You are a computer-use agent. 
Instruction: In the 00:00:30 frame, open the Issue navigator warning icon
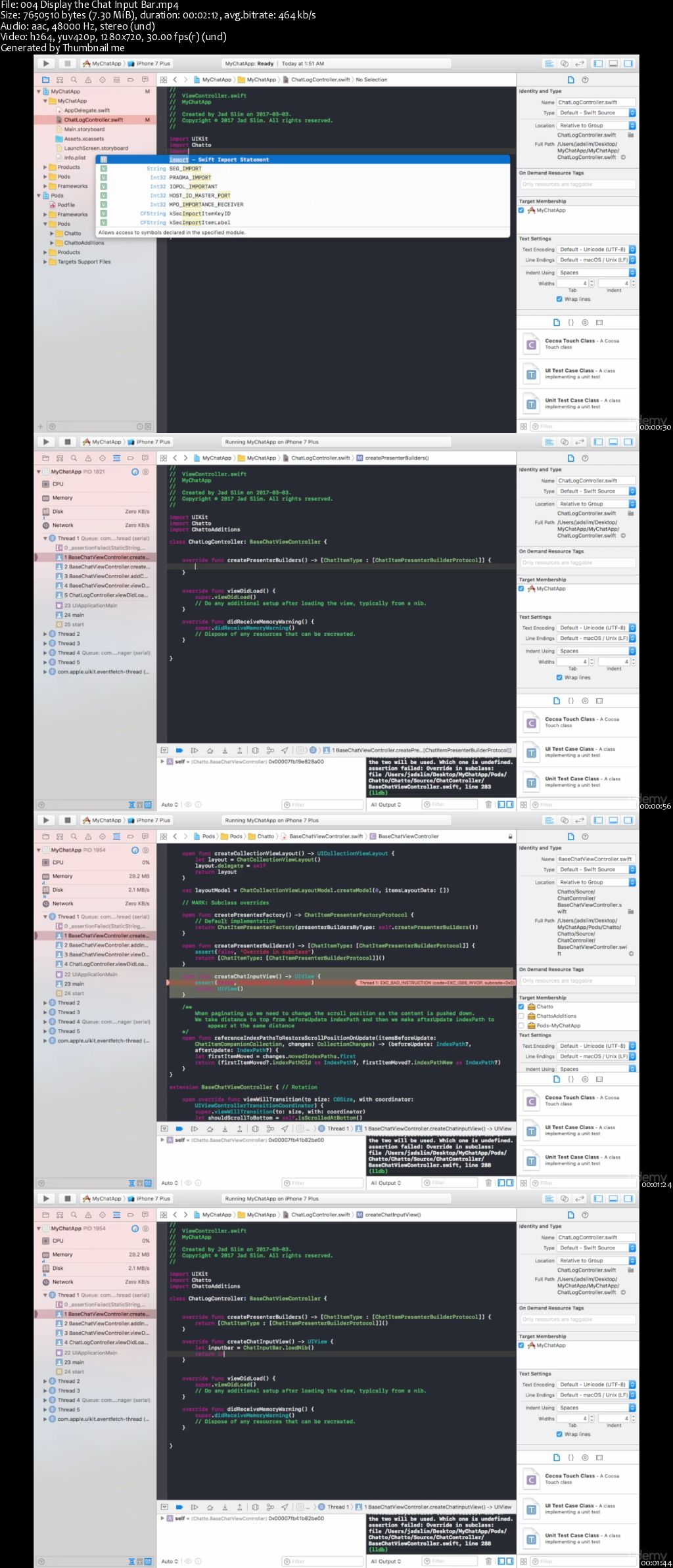pos(88,79)
